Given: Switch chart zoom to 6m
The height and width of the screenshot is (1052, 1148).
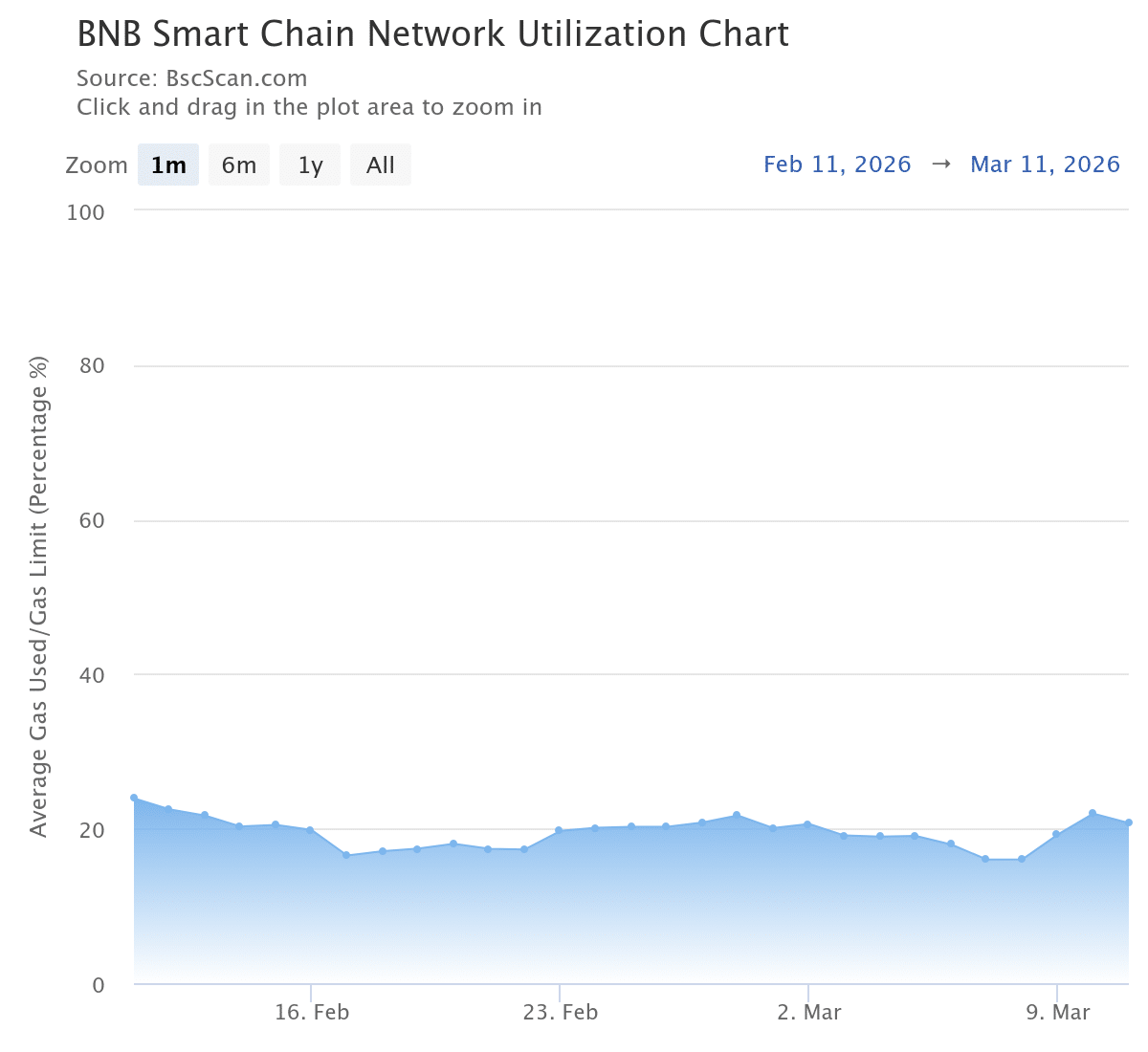Looking at the screenshot, I should coord(239,165).
